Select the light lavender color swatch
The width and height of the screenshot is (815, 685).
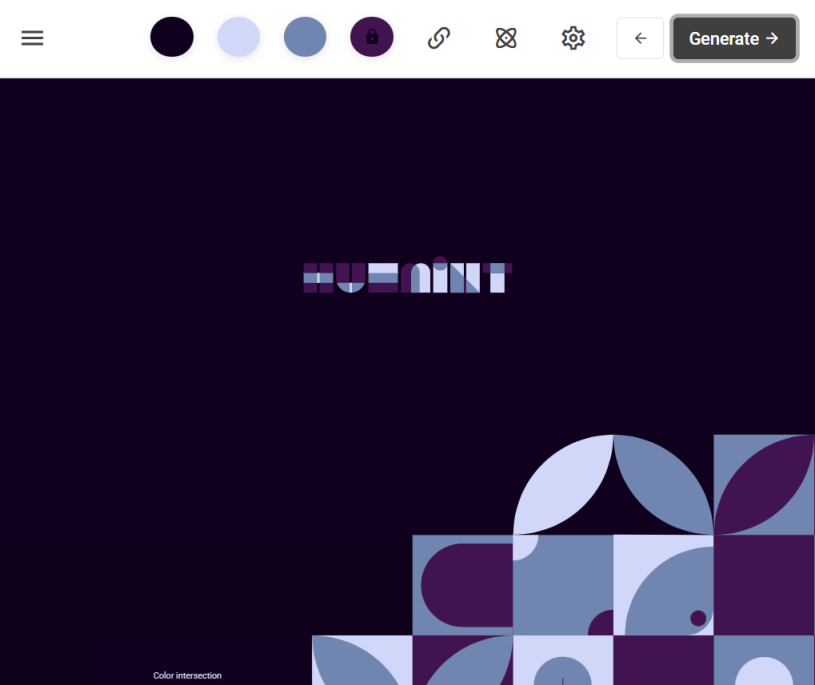pos(239,38)
